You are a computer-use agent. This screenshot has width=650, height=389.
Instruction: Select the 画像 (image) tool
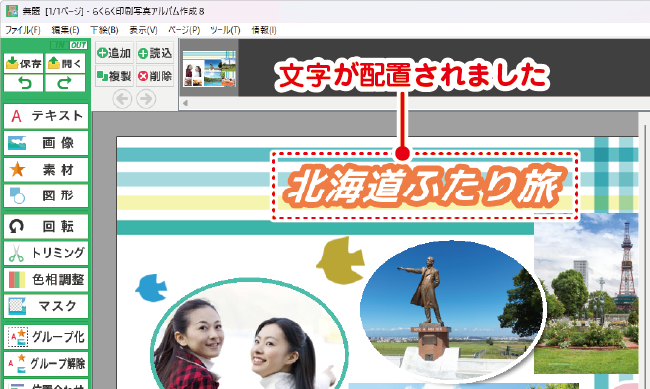46,143
